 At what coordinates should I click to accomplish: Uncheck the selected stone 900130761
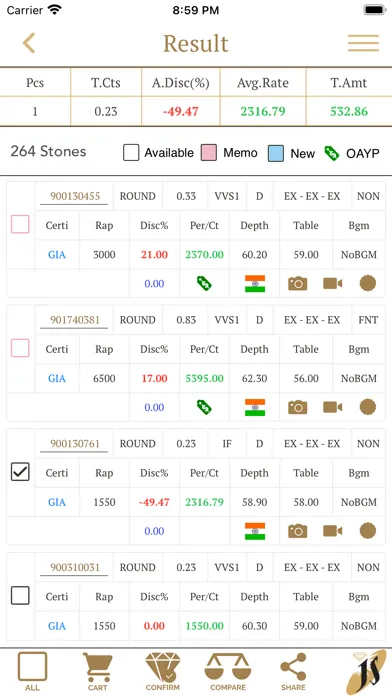20,472
